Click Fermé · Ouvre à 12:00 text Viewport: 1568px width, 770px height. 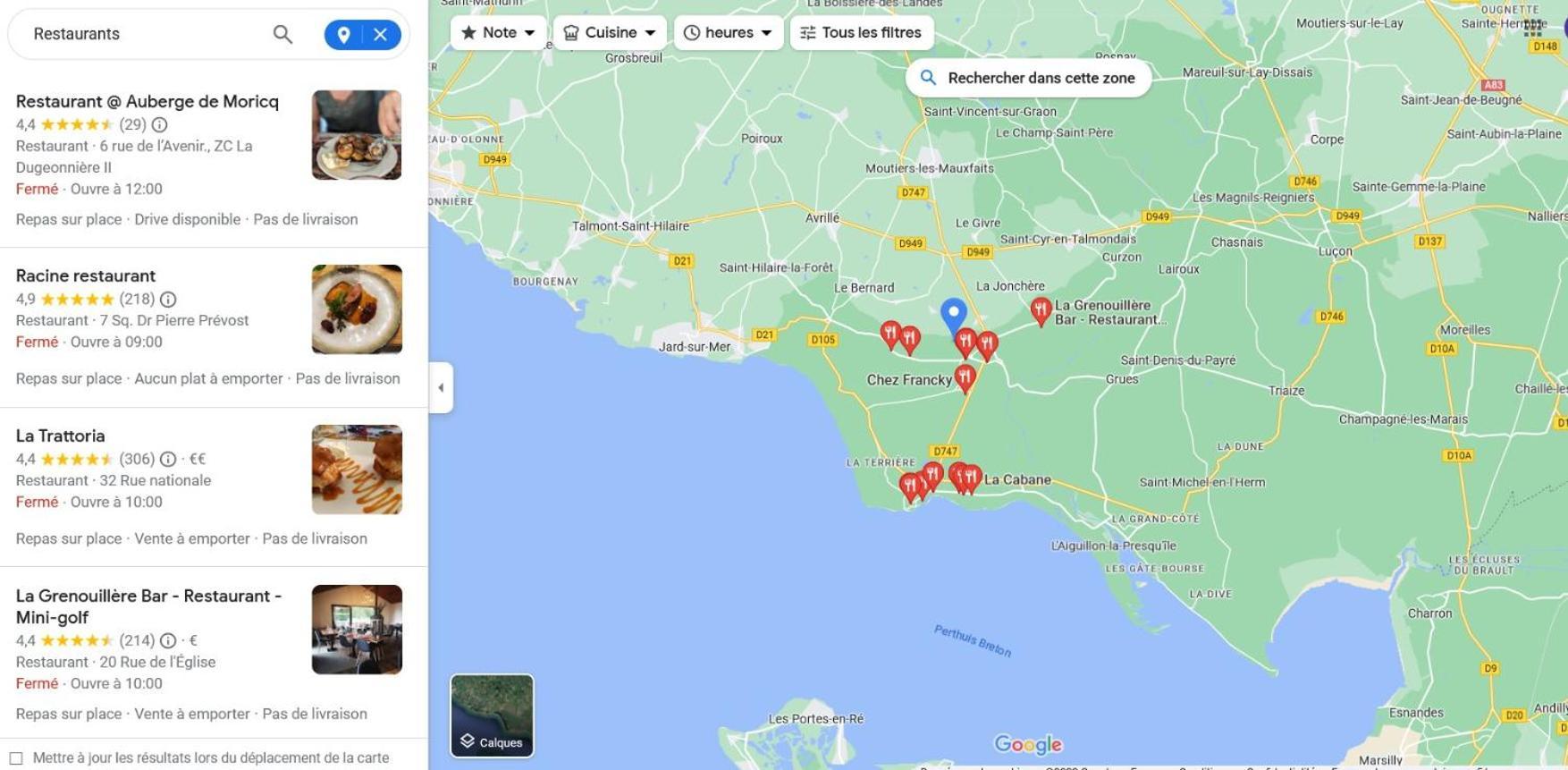[89, 189]
